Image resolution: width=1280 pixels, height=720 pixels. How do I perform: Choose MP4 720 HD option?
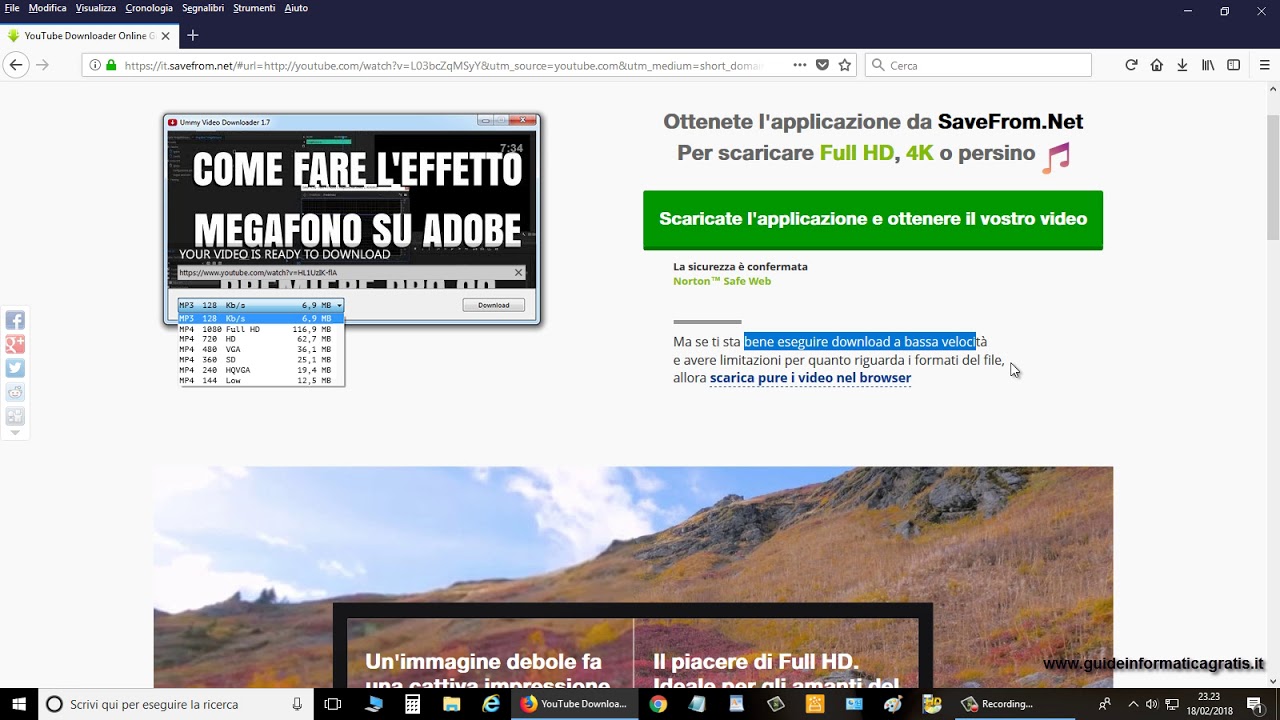click(260, 339)
